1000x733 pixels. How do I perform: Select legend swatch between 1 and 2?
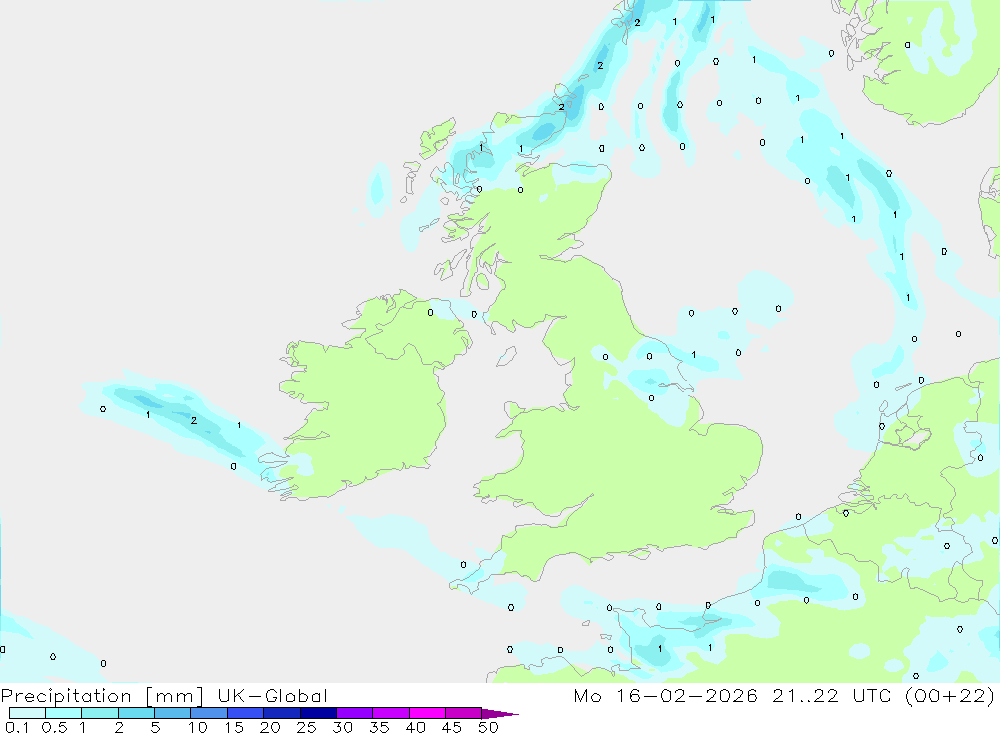(99, 713)
